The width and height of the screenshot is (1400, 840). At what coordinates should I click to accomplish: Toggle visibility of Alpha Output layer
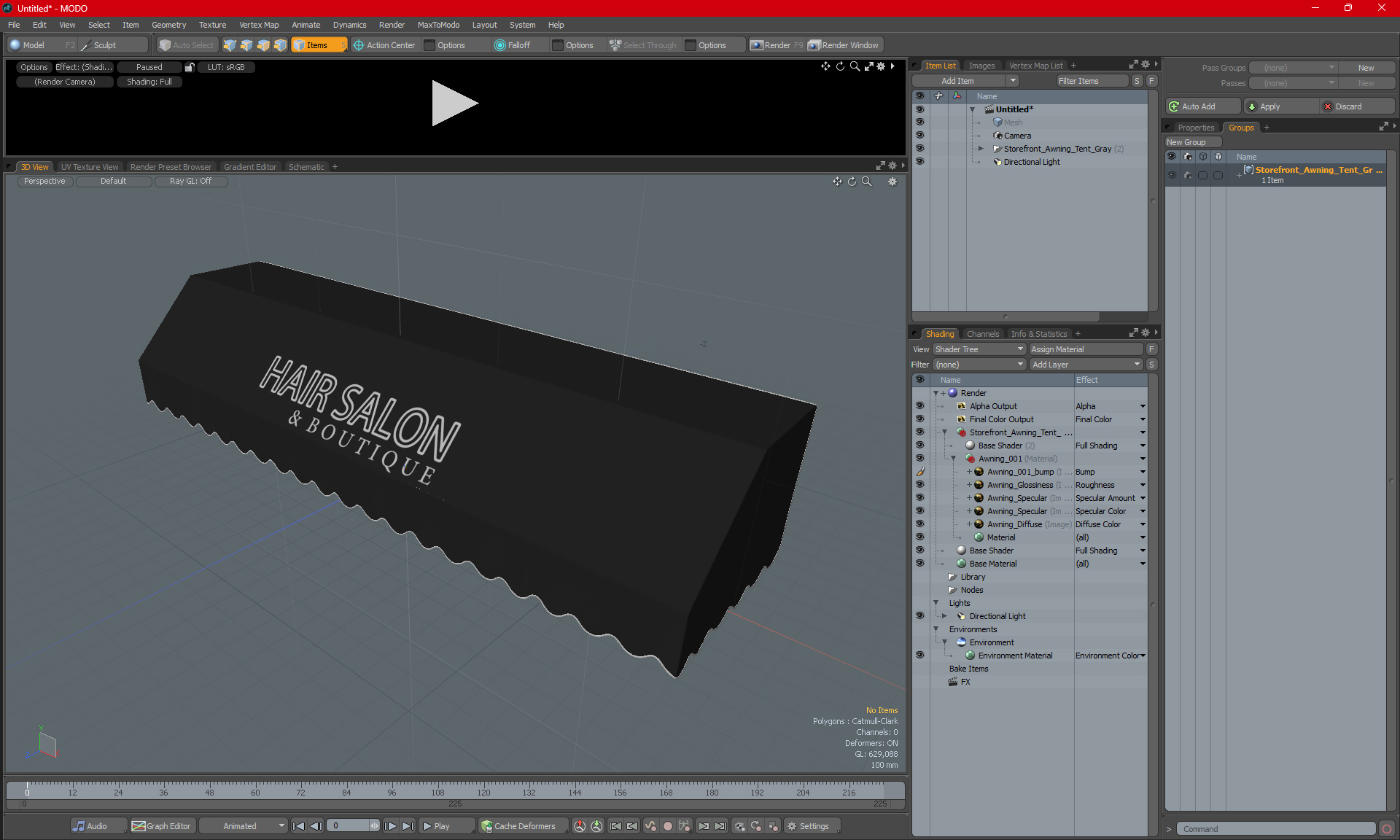click(x=919, y=406)
